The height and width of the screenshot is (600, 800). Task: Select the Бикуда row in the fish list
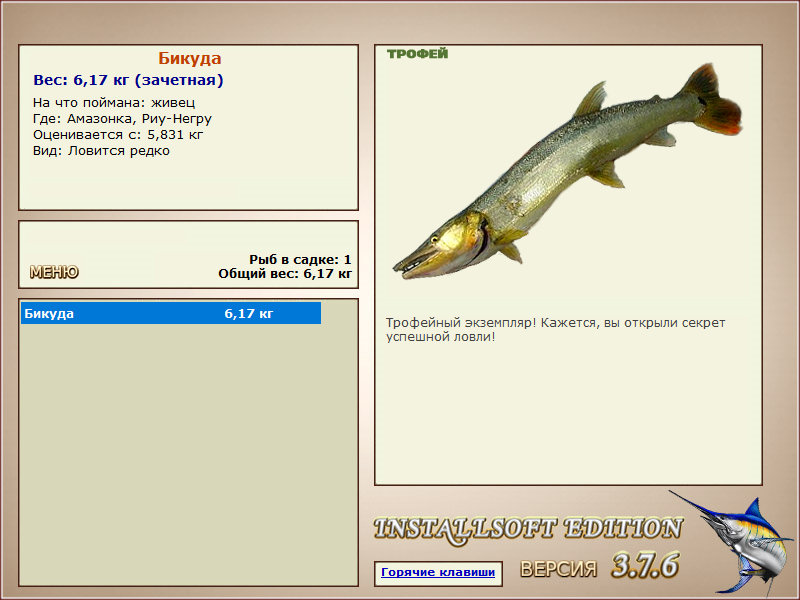(171, 313)
